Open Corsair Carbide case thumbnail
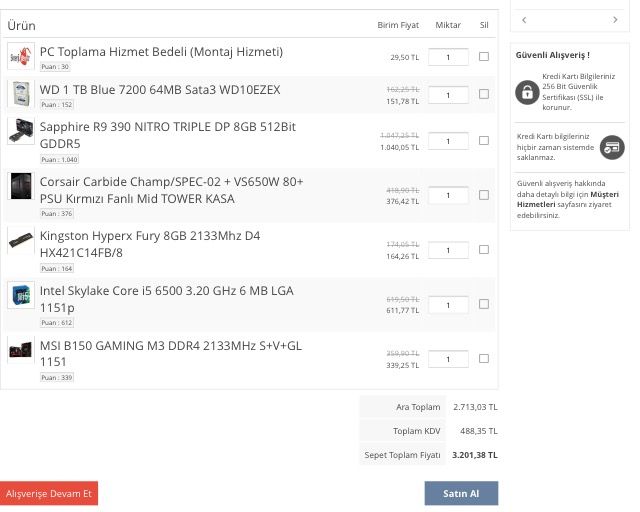 21,186
